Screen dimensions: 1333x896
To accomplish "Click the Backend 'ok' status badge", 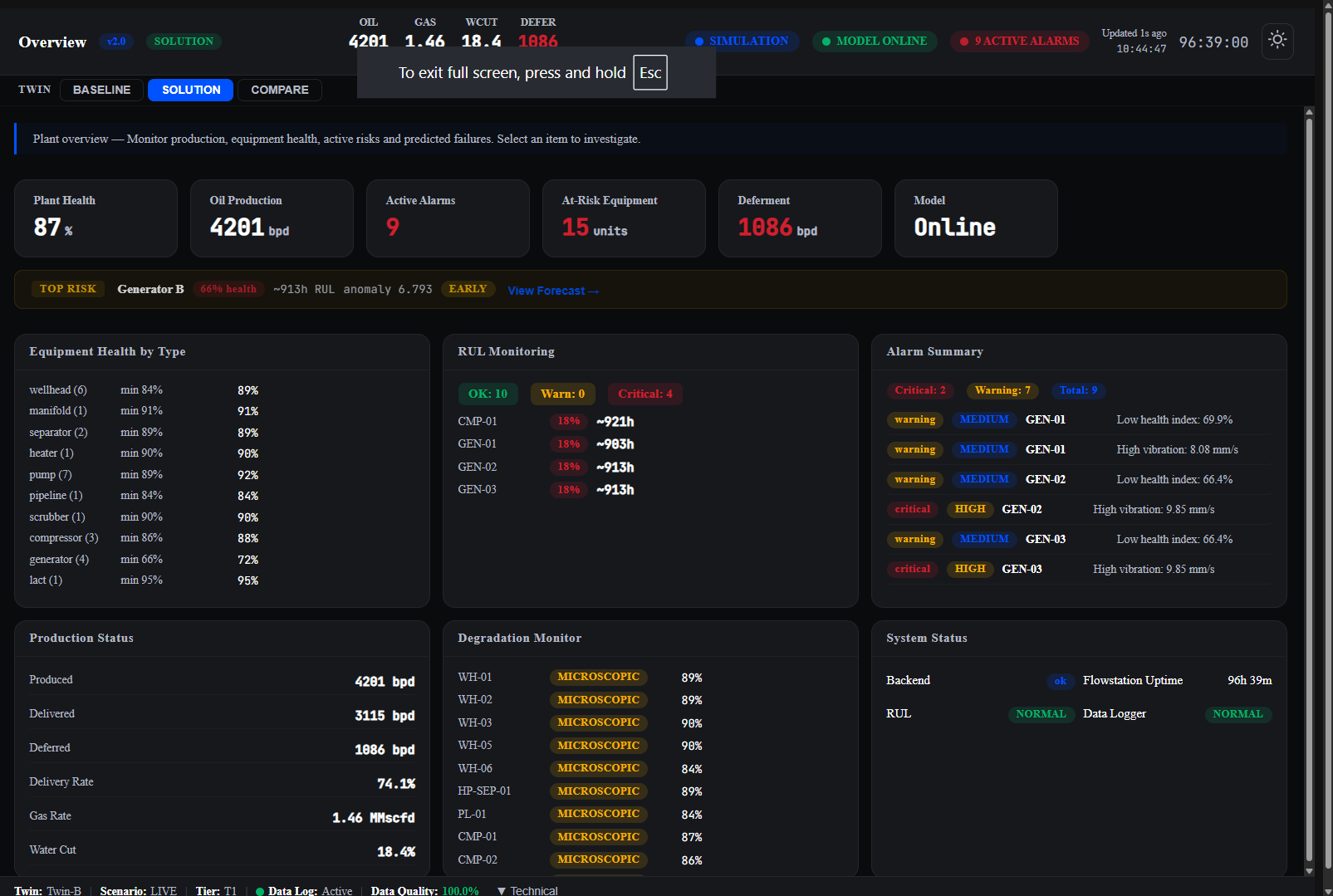I will click(1060, 681).
